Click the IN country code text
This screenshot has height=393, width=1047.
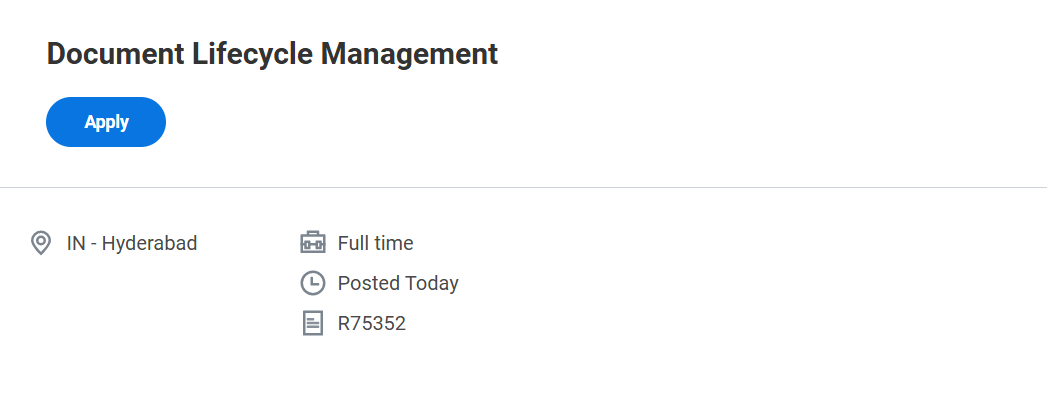coord(76,243)
